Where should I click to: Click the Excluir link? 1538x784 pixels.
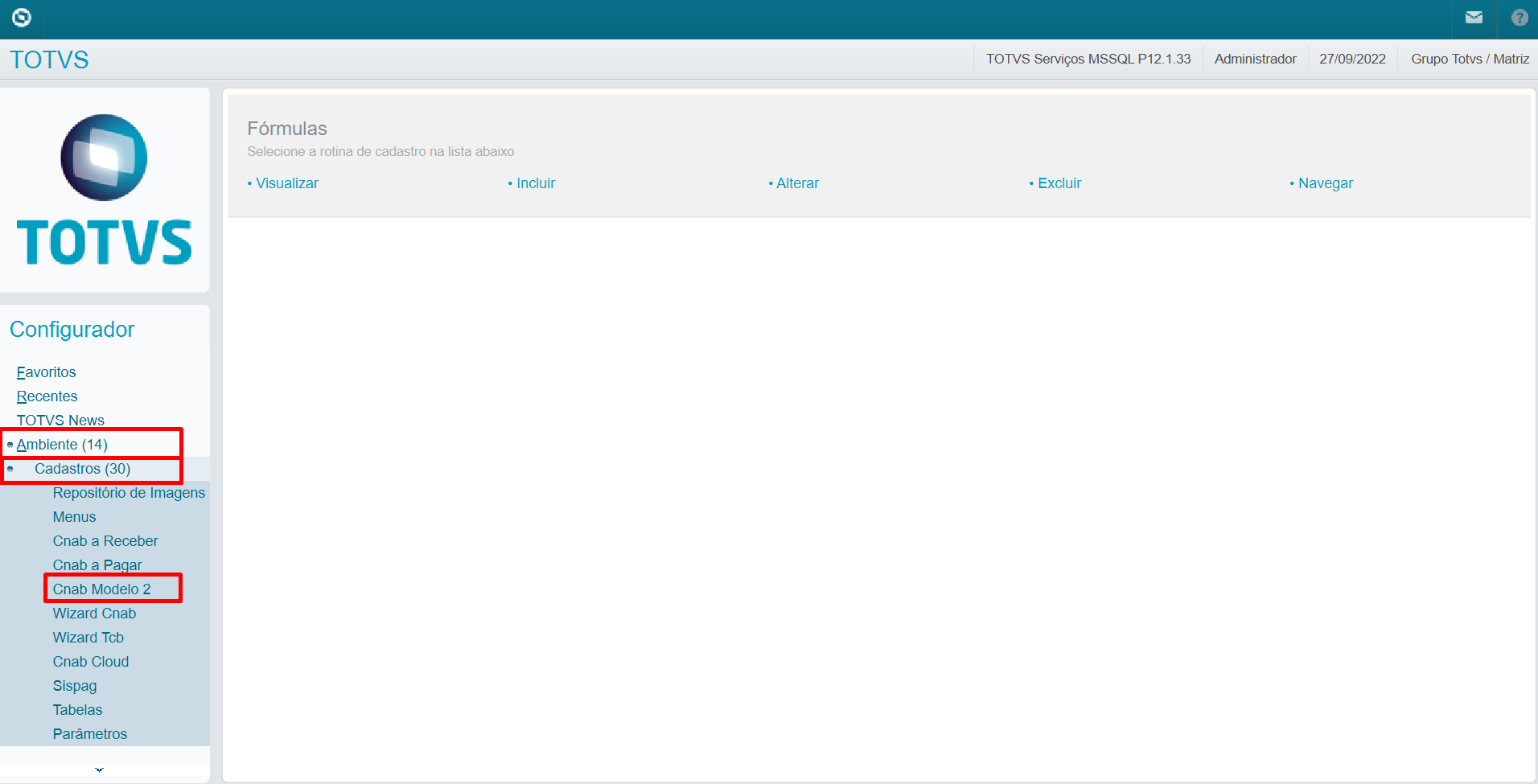click(1059, 183)
